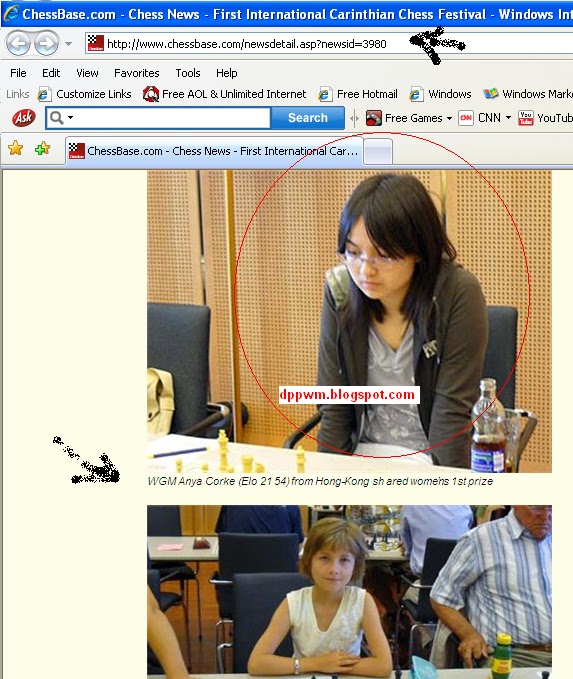Open the View menu
The image size is (573, 679).
(x=87, y=73)
